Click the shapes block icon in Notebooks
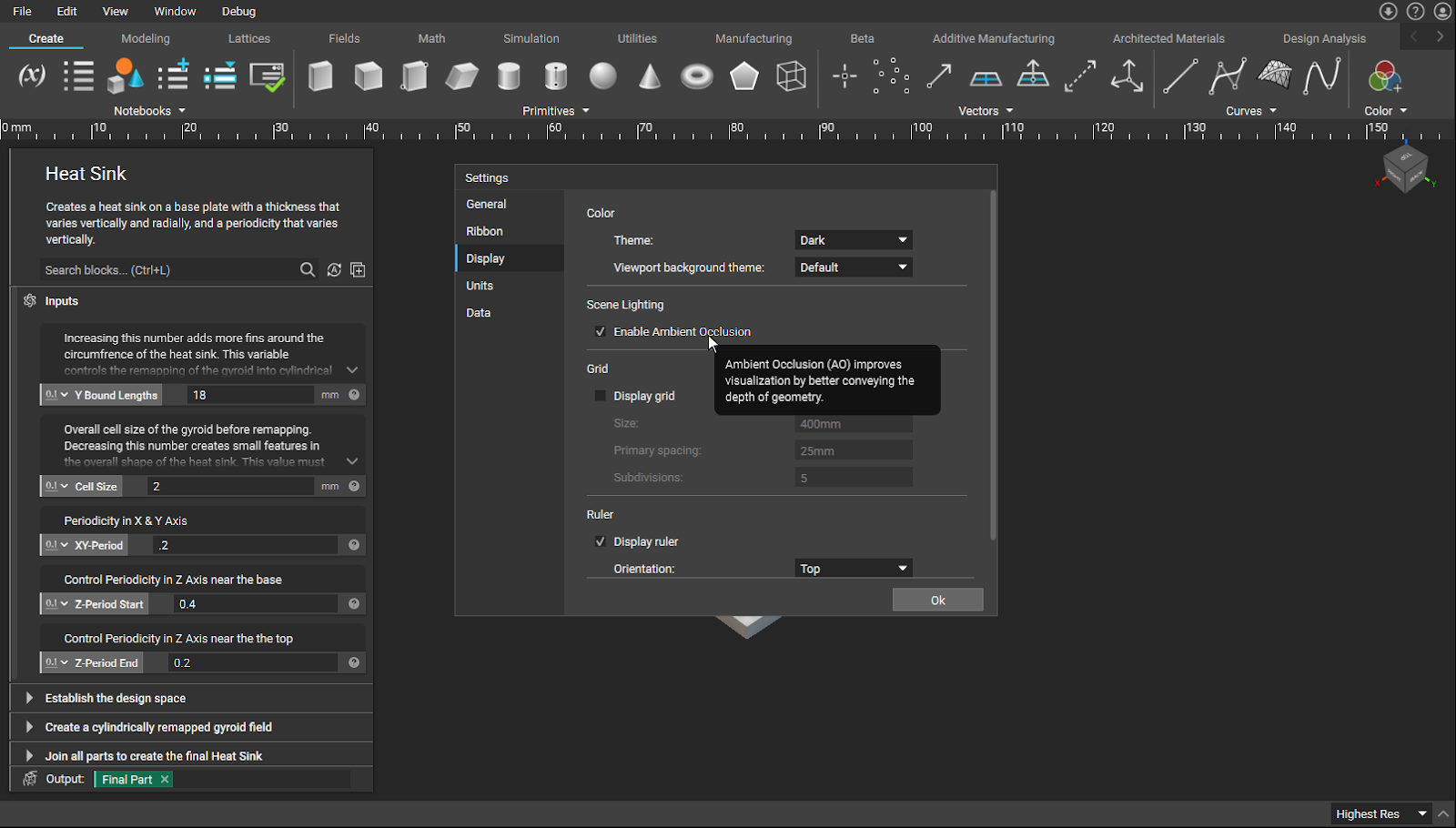 click(126, 76)
